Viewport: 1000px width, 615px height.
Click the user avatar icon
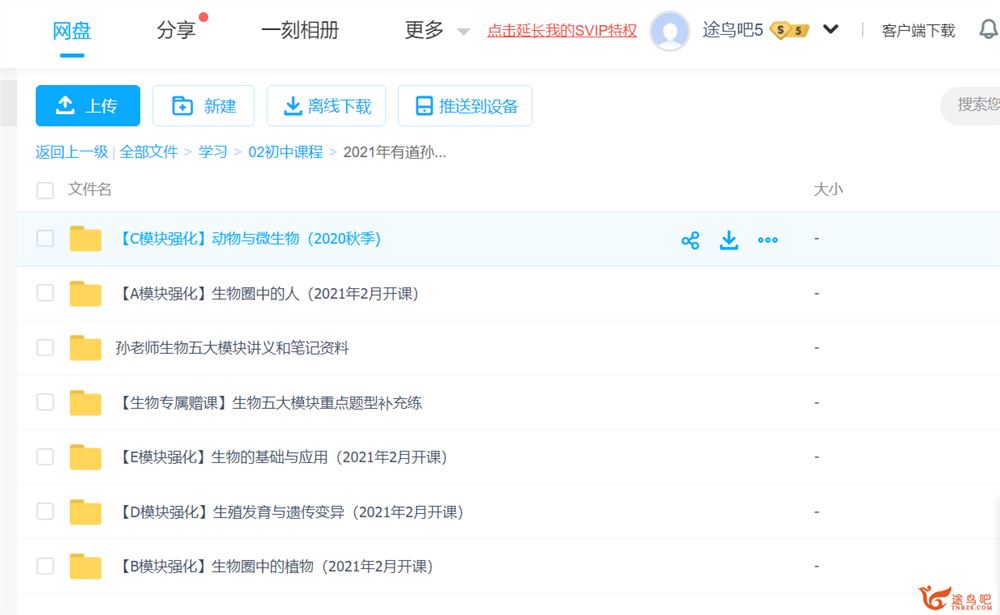click(x=669, y=30)
